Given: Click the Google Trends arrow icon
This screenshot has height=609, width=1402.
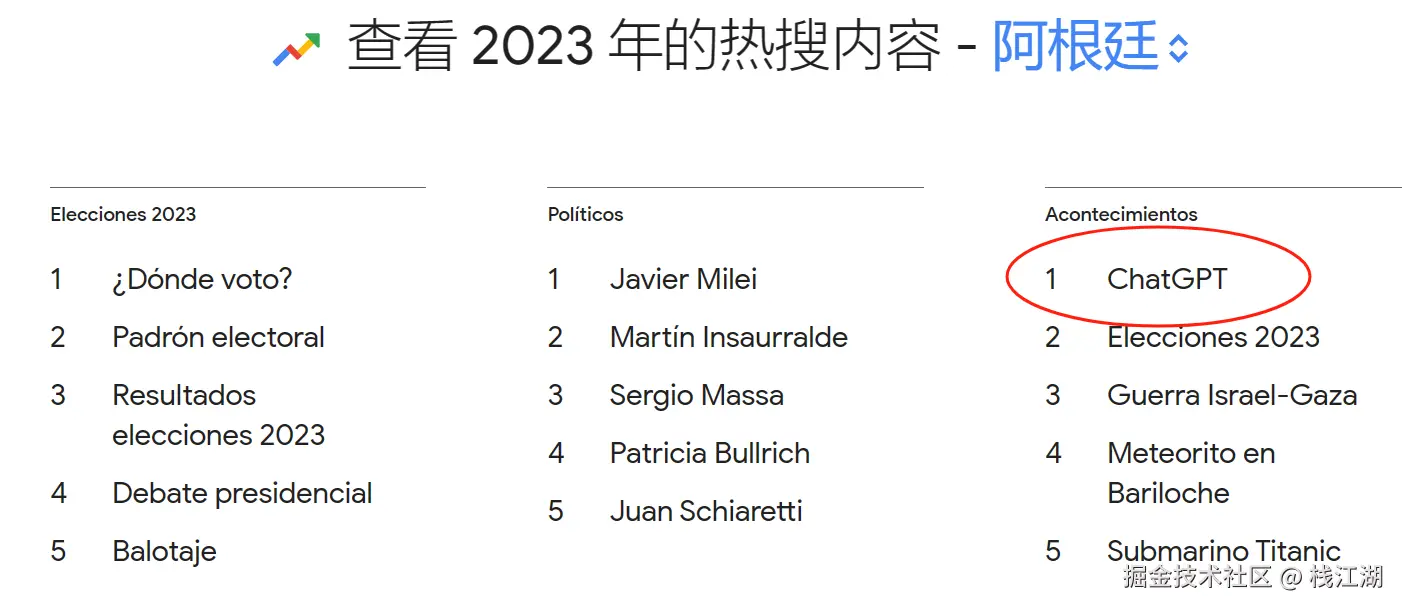Looking at the screenshot, I should 296,49.
